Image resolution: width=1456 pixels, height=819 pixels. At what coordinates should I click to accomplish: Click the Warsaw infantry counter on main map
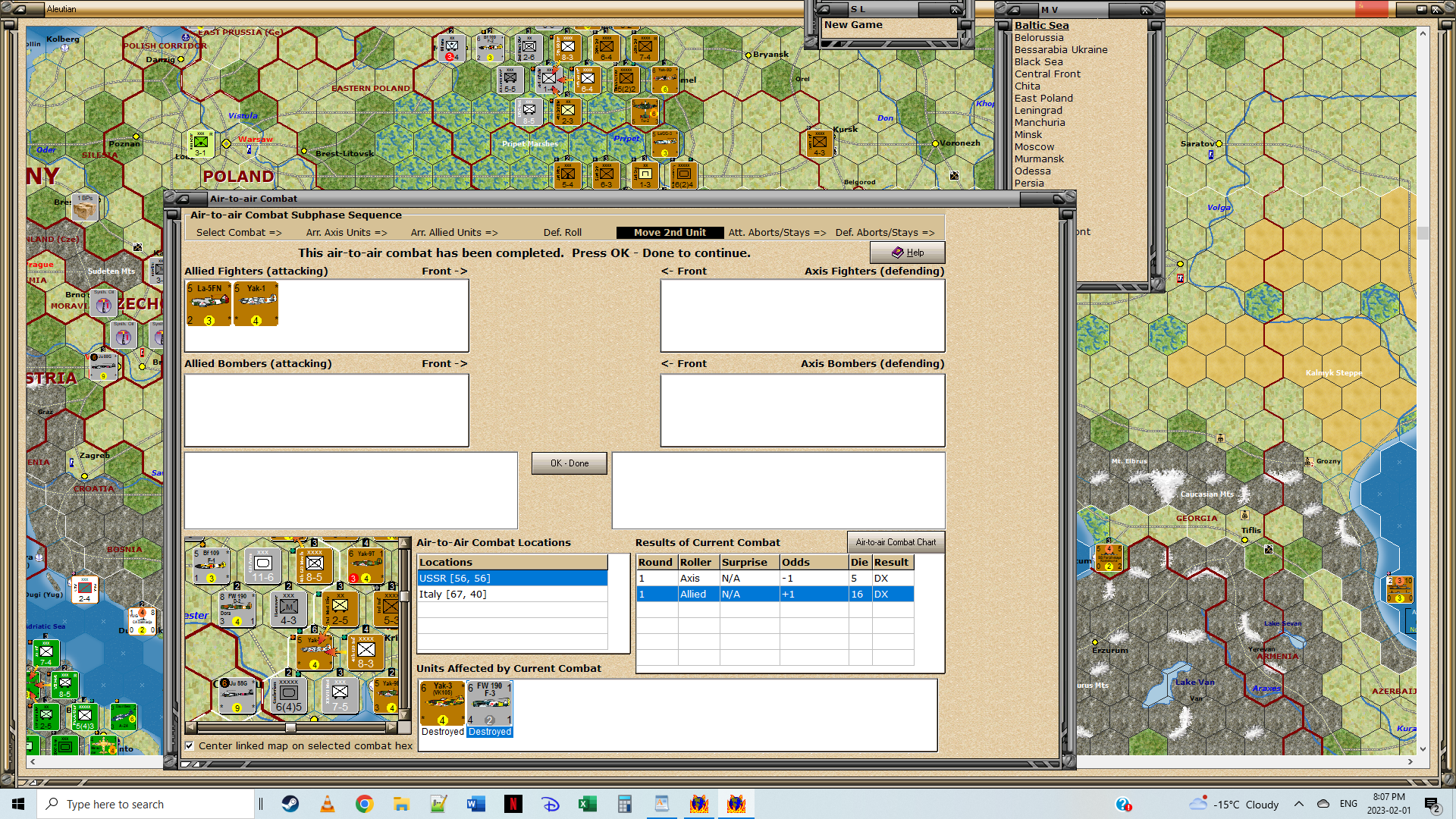201,143
